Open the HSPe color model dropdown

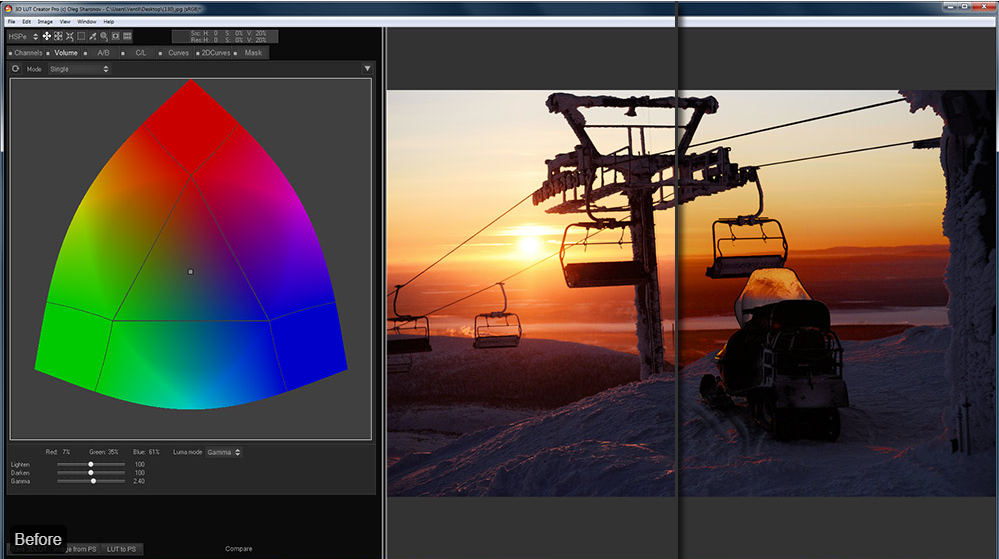[x=23, y=36]
